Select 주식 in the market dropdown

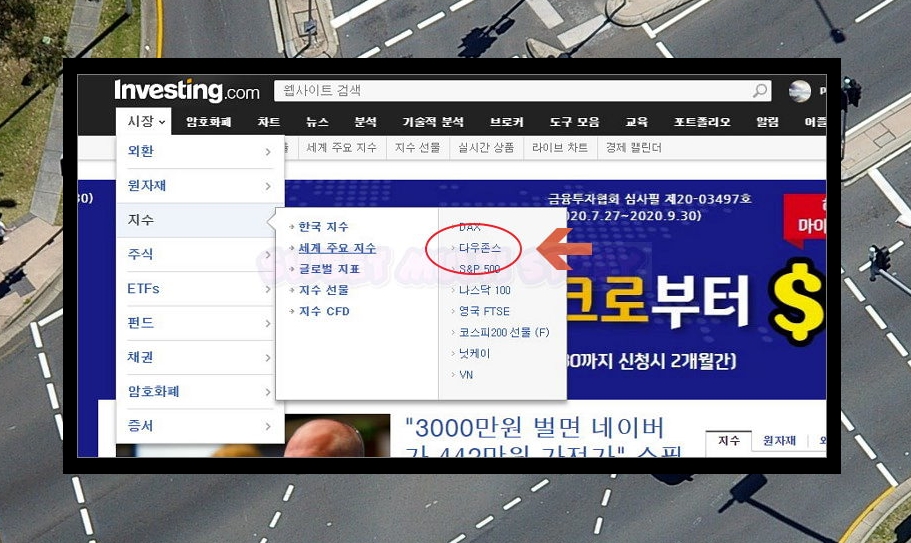pyautogui.click(x=141, y=254)
